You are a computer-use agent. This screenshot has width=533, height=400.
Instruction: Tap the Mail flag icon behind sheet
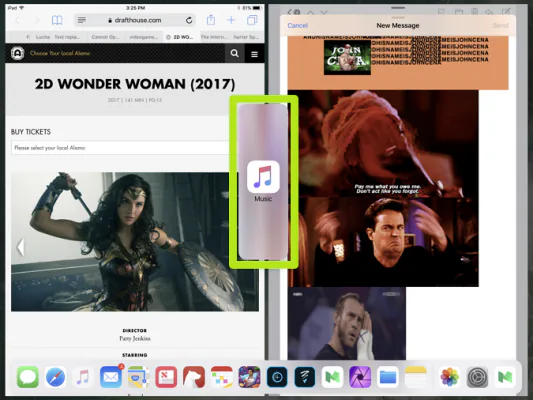[441, 12]
